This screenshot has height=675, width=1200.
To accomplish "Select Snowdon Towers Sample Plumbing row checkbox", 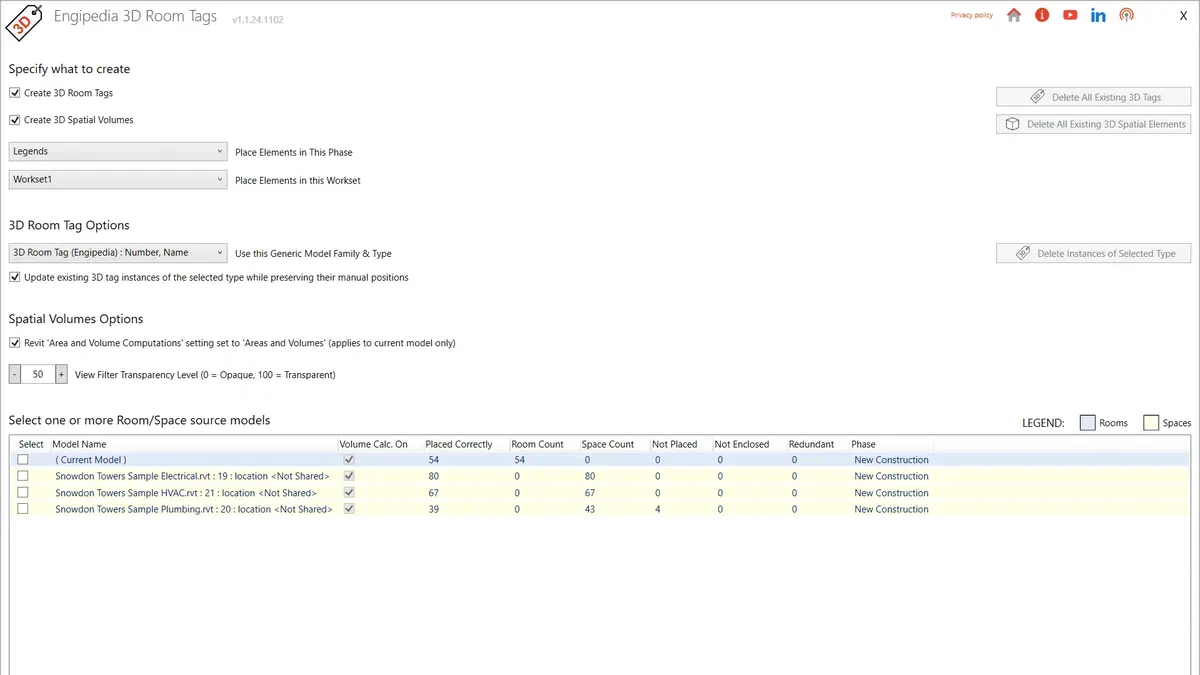I will [23, 509].
